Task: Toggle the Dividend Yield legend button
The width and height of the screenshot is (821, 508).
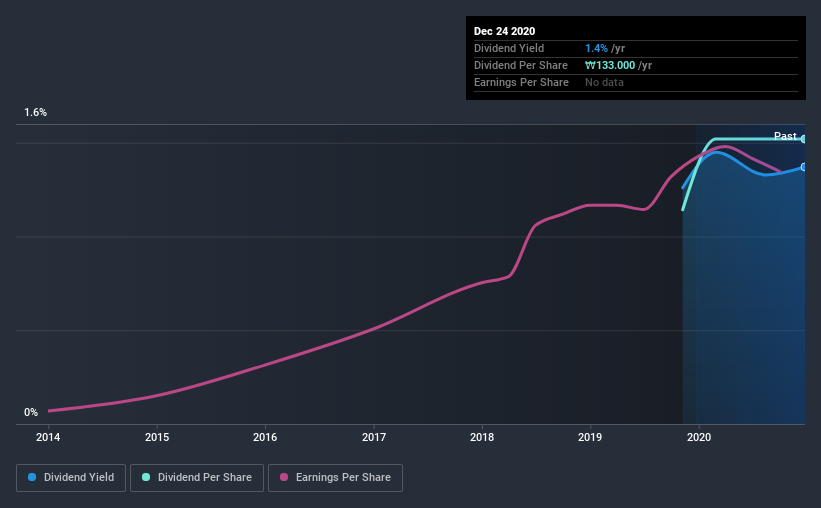Action: 71,478
